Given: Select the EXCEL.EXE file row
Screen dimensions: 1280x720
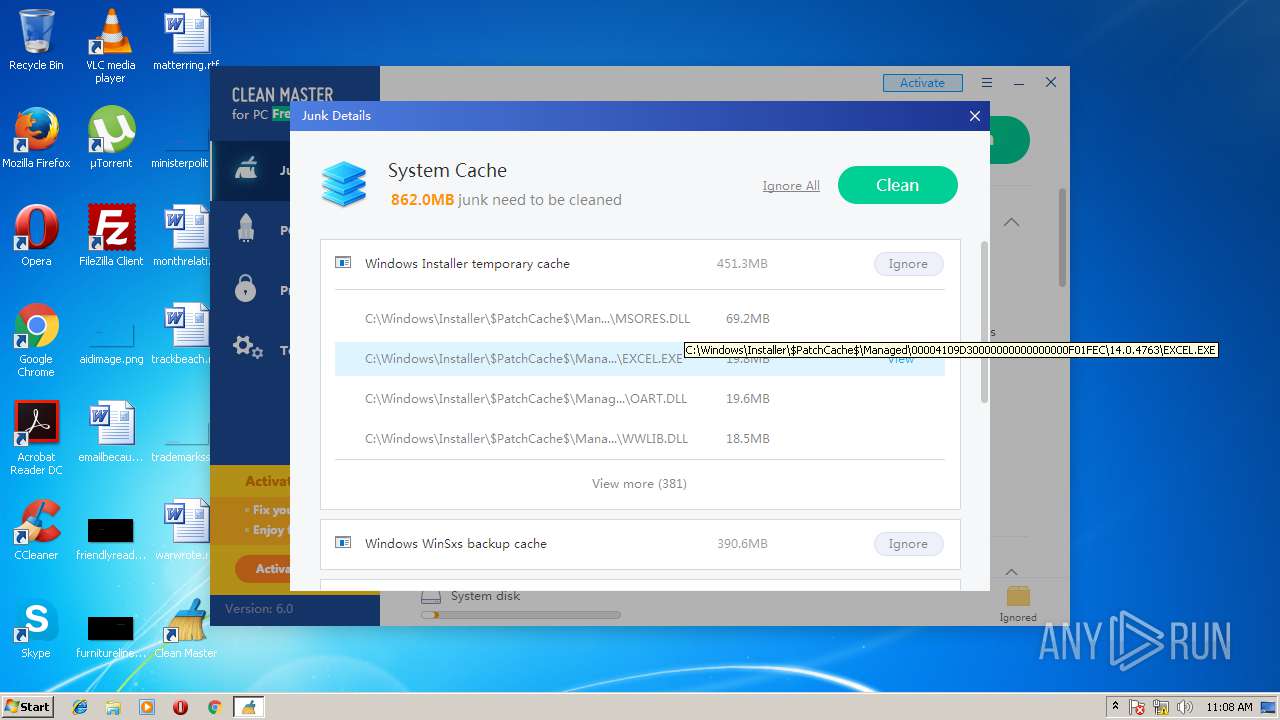Looking at the screenshot, I should coord(640,359).
